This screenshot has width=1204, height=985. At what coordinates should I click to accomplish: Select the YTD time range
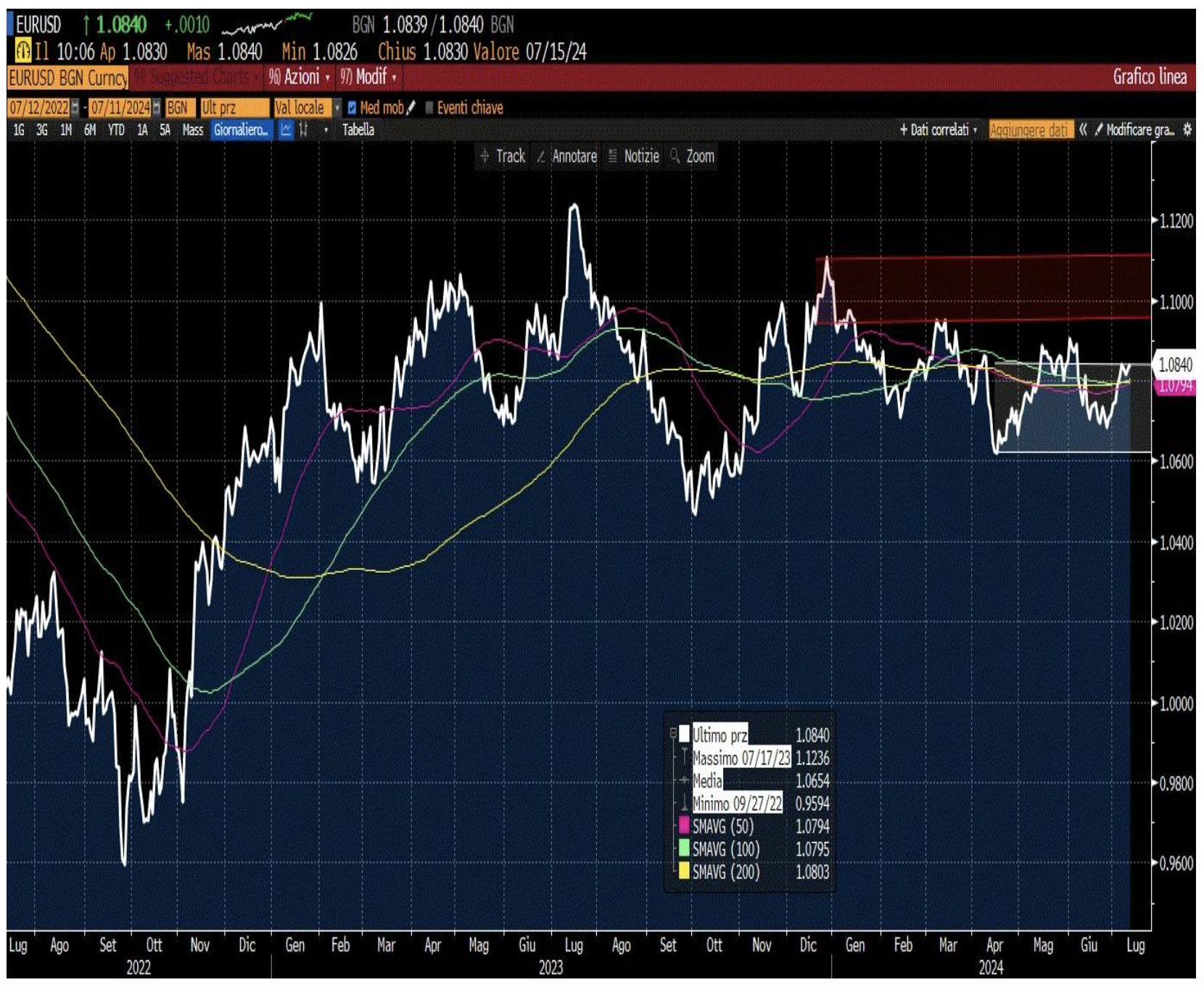coord(116,130)
